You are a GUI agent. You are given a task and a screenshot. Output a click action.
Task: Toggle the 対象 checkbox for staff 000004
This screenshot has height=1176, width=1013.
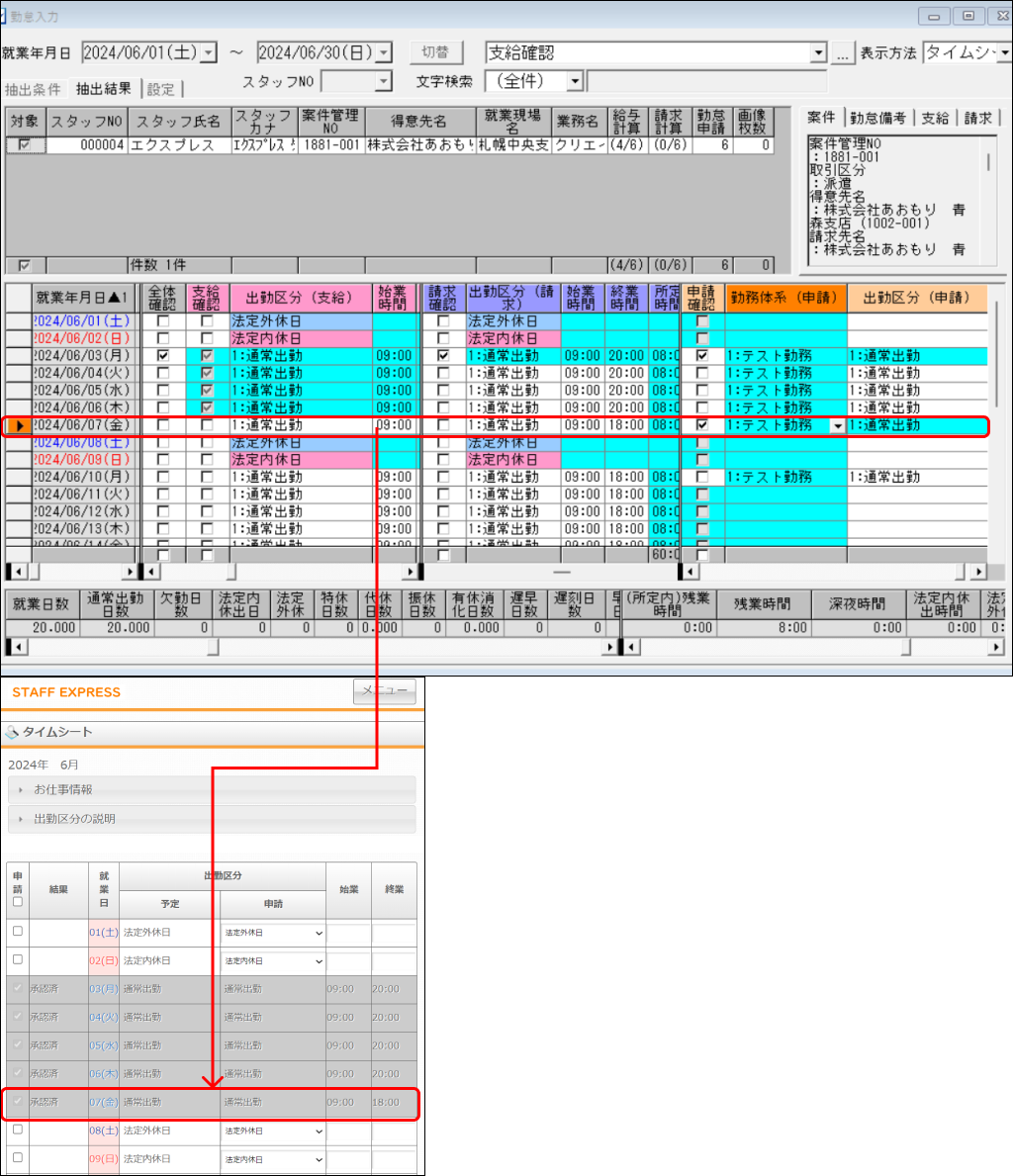coord(25,144)
